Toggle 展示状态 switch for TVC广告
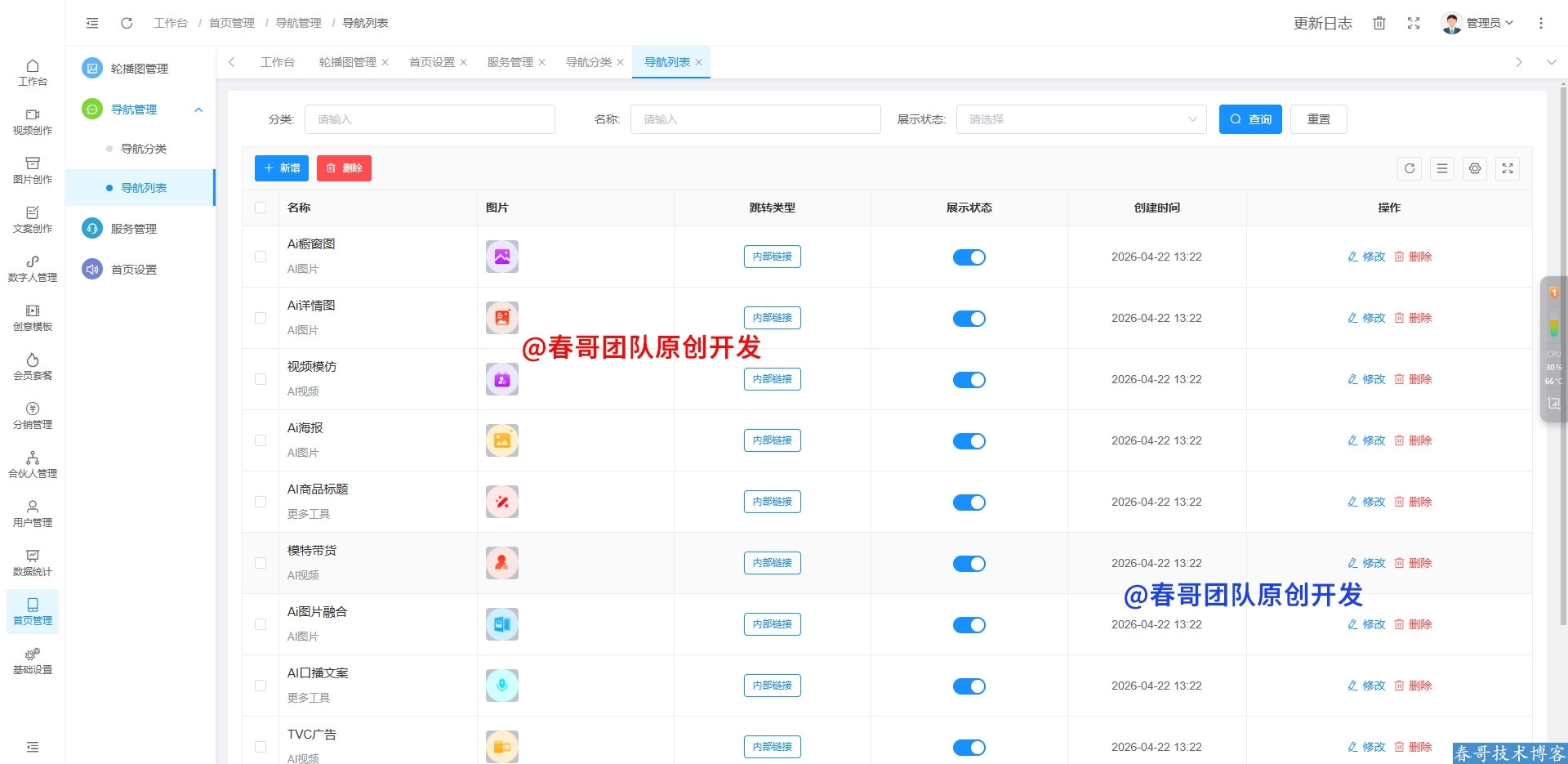 point(969,748)
